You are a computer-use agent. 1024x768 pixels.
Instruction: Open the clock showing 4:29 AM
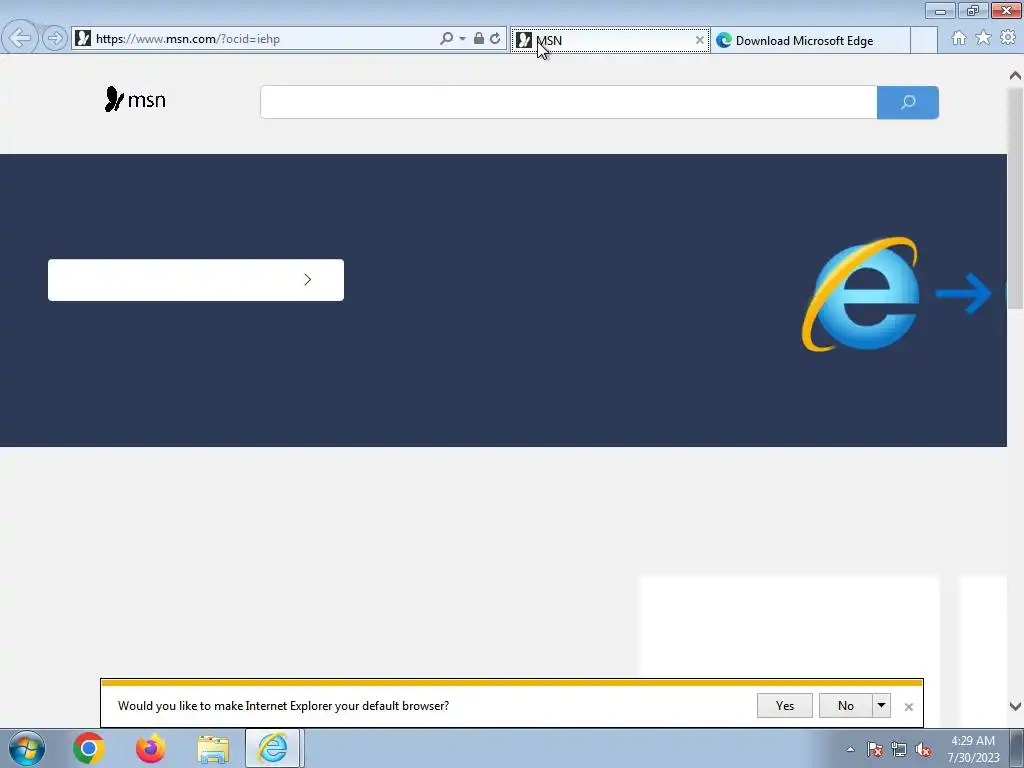(x=973, y=749)
